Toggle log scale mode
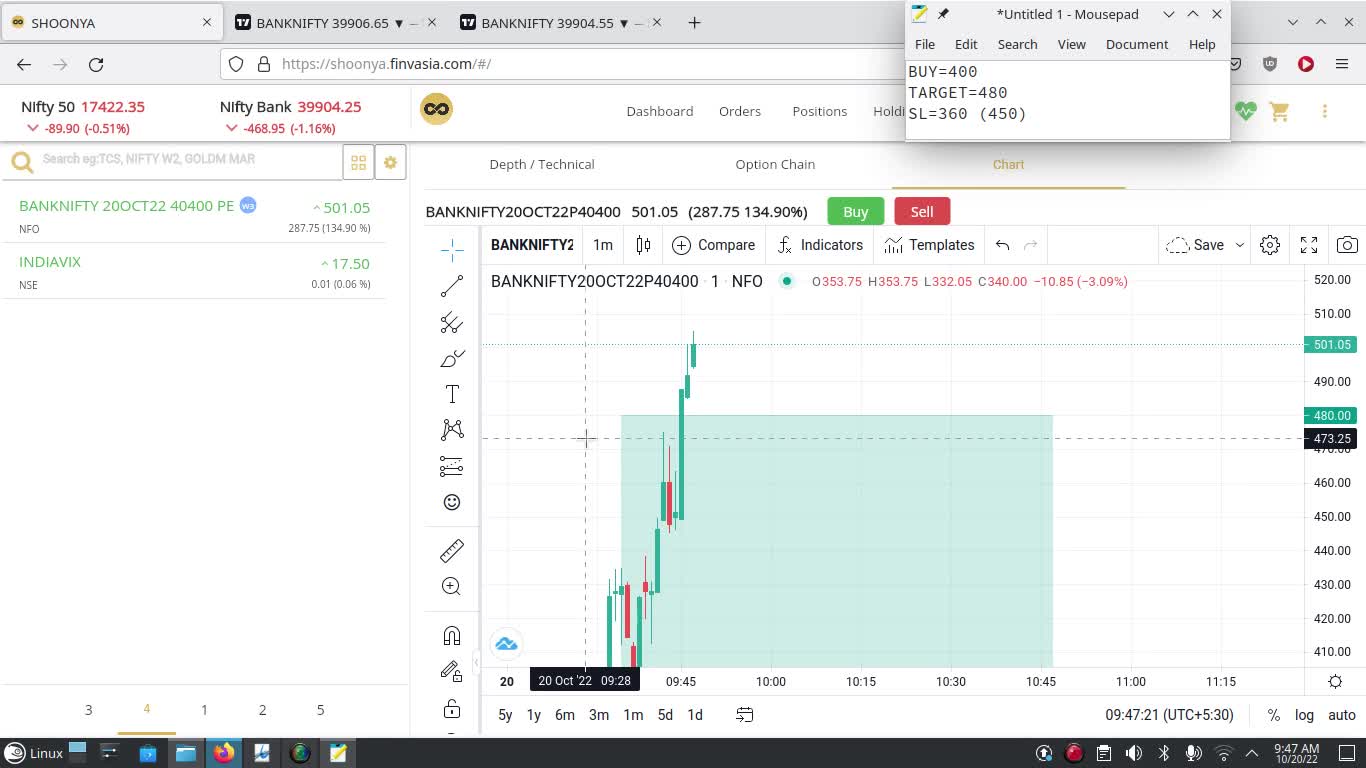 (1305, 715)
